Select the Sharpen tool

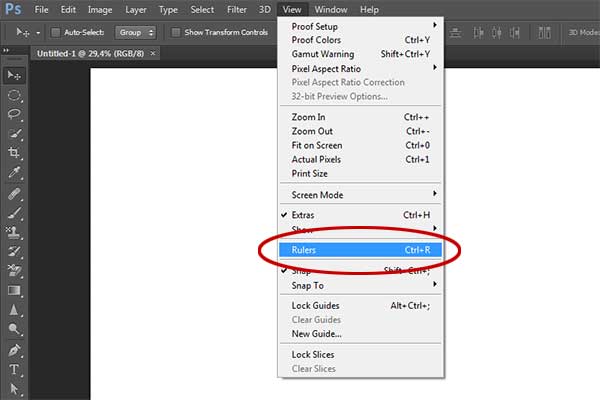coord(14,310)
